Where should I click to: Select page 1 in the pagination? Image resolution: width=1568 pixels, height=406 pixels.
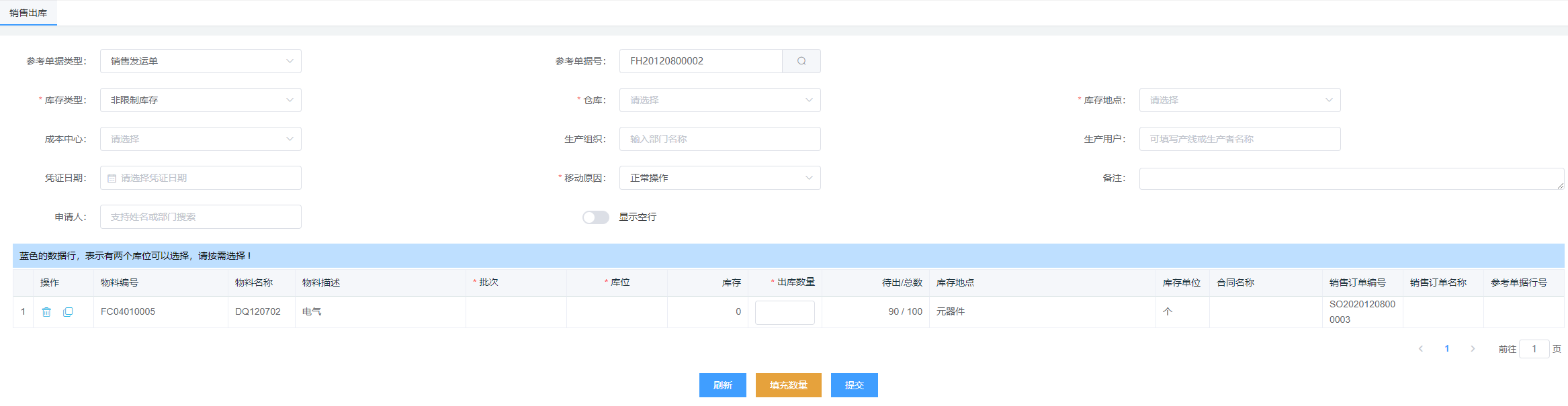(x=1446, y=349)
